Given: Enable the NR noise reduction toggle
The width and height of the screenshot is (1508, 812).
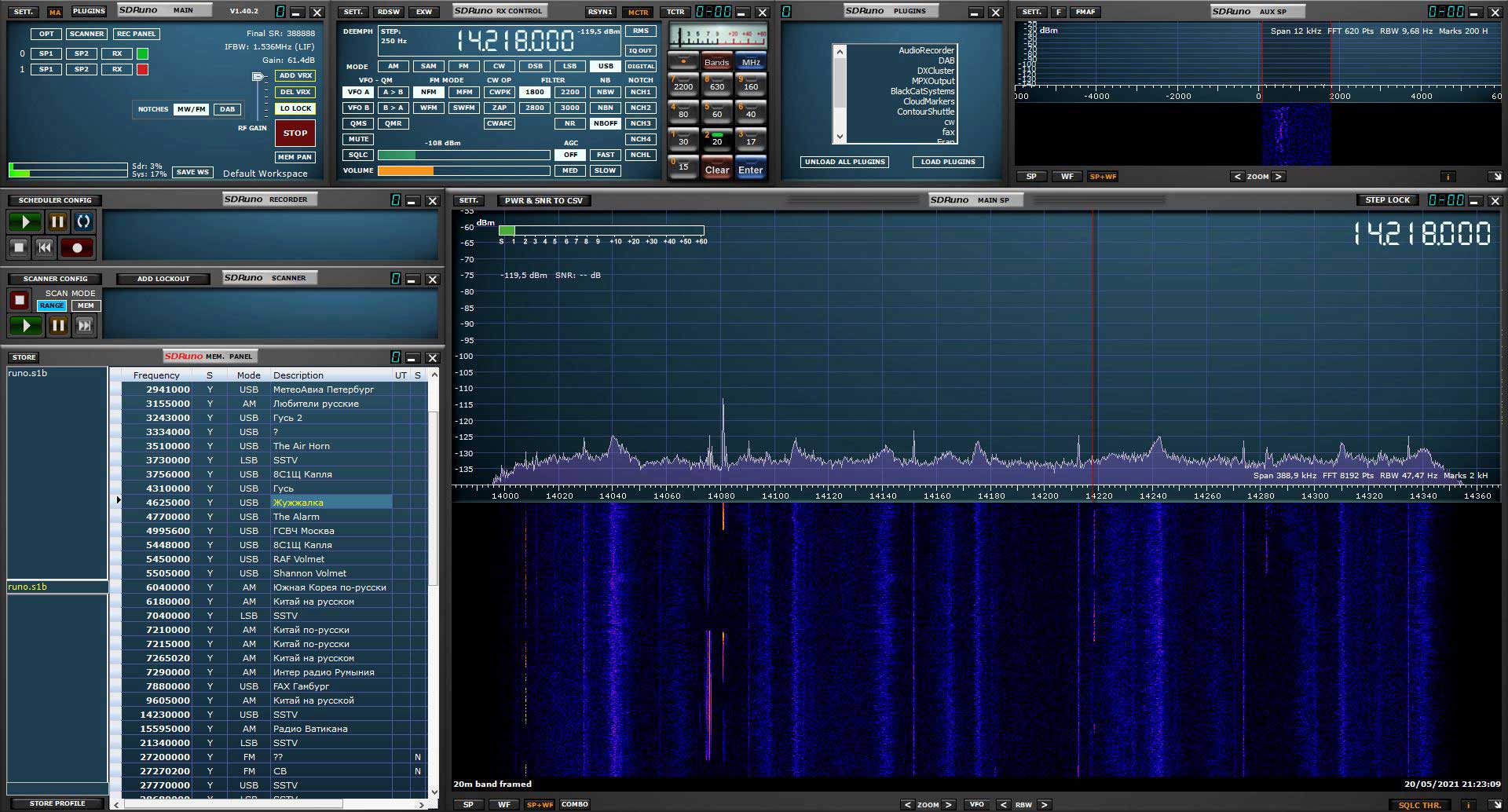Looking at the screenshot, I should 569,123.
